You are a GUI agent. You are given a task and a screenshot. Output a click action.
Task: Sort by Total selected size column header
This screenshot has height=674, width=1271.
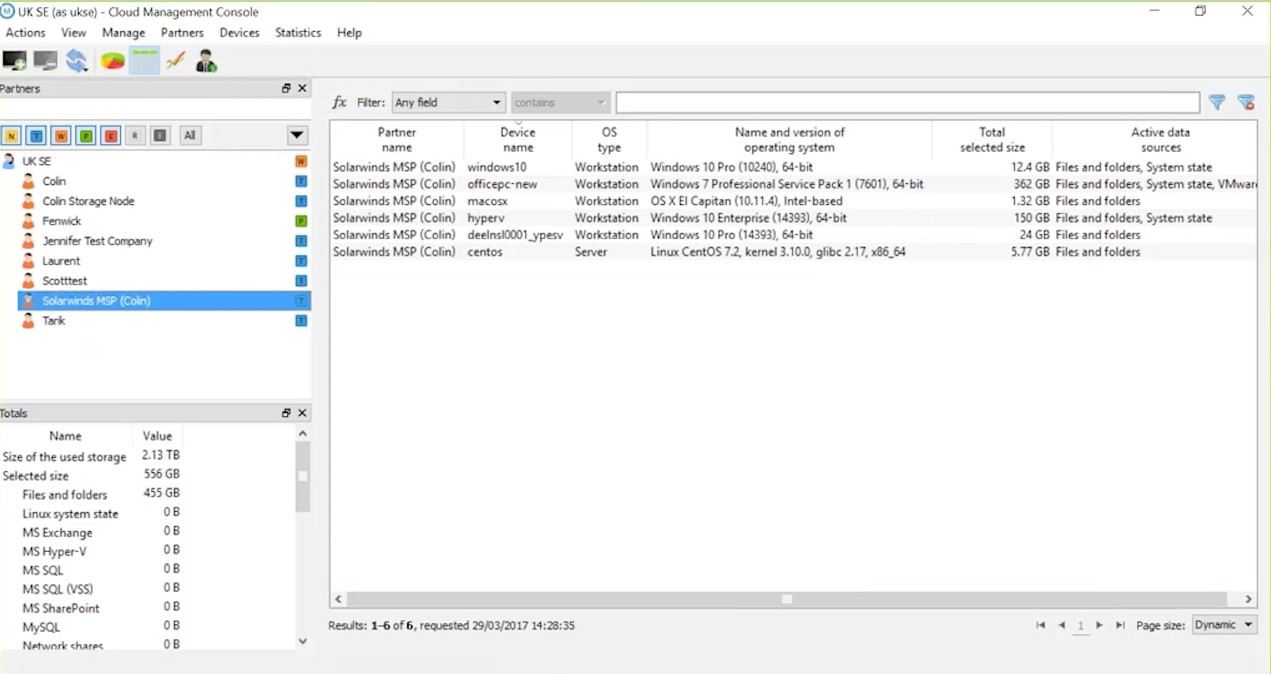992,139
